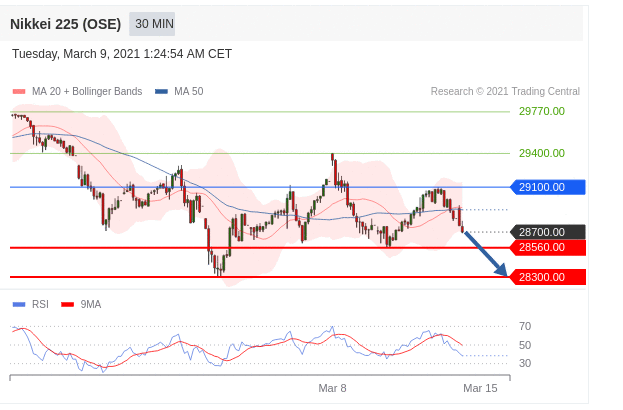Click the black 28700.00 current price tag
The image size is (623, 410).
pos(548,232)
